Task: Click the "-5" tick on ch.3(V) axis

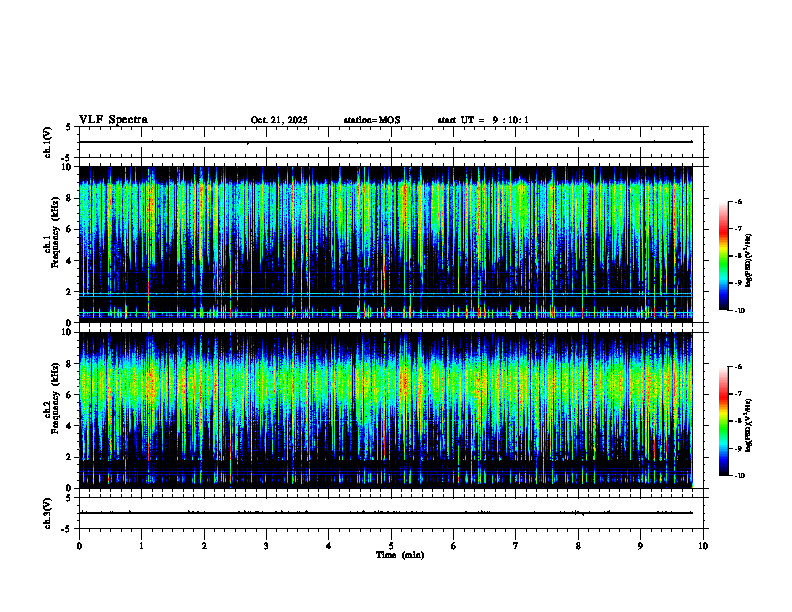Action: pyautogui.click(x=67, y=529)
